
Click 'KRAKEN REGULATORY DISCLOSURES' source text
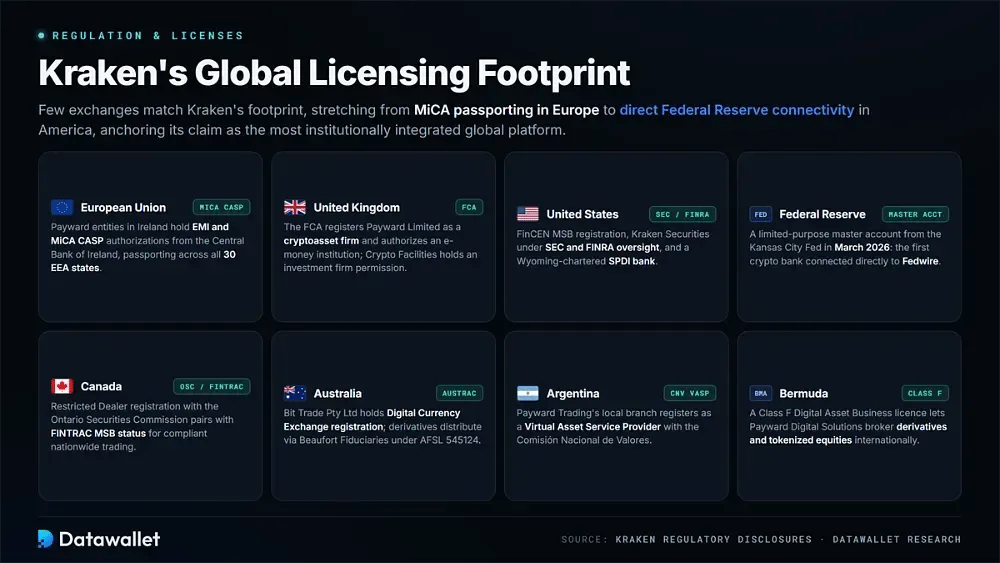pos(714,539)
